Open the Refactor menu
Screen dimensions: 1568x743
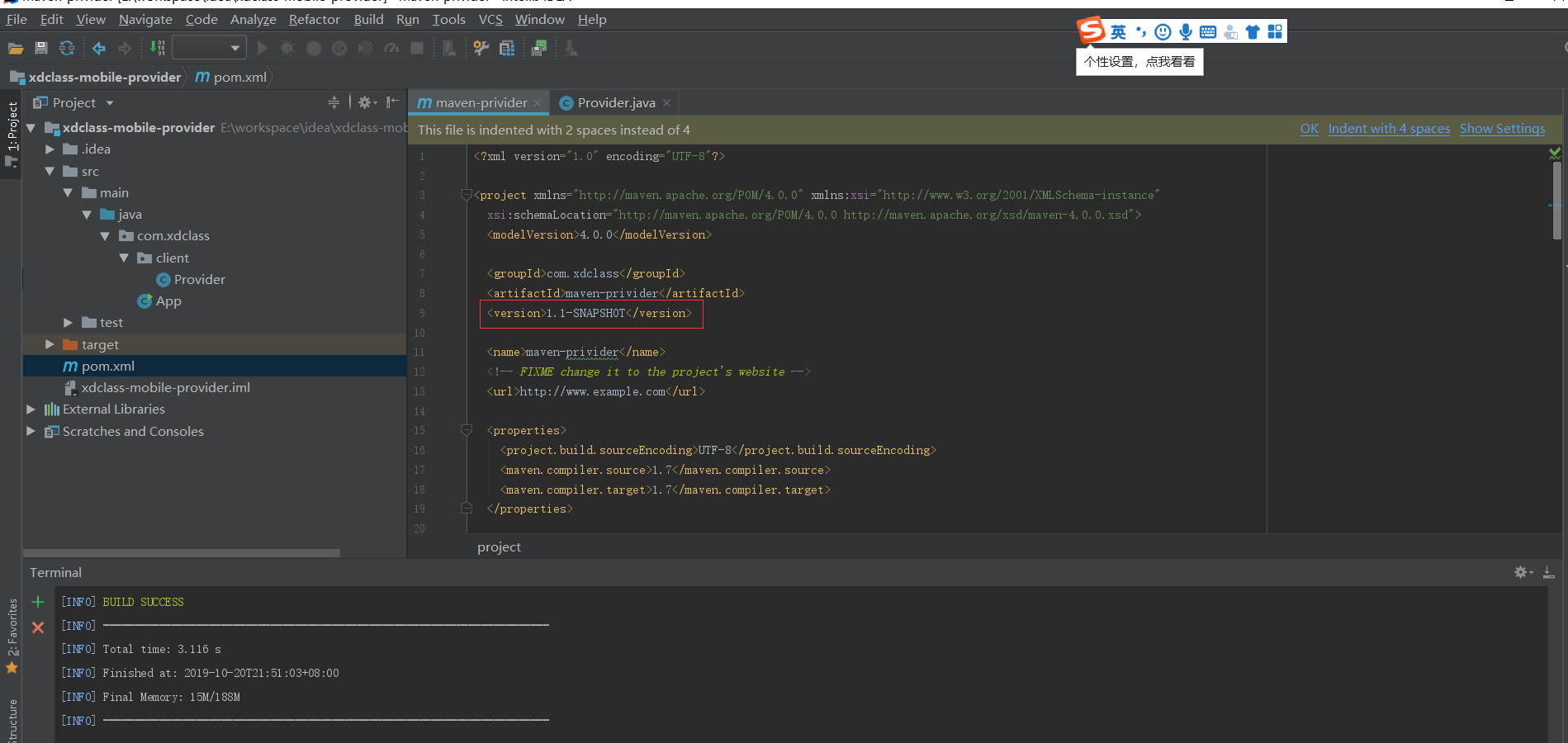tap(314, 19)
